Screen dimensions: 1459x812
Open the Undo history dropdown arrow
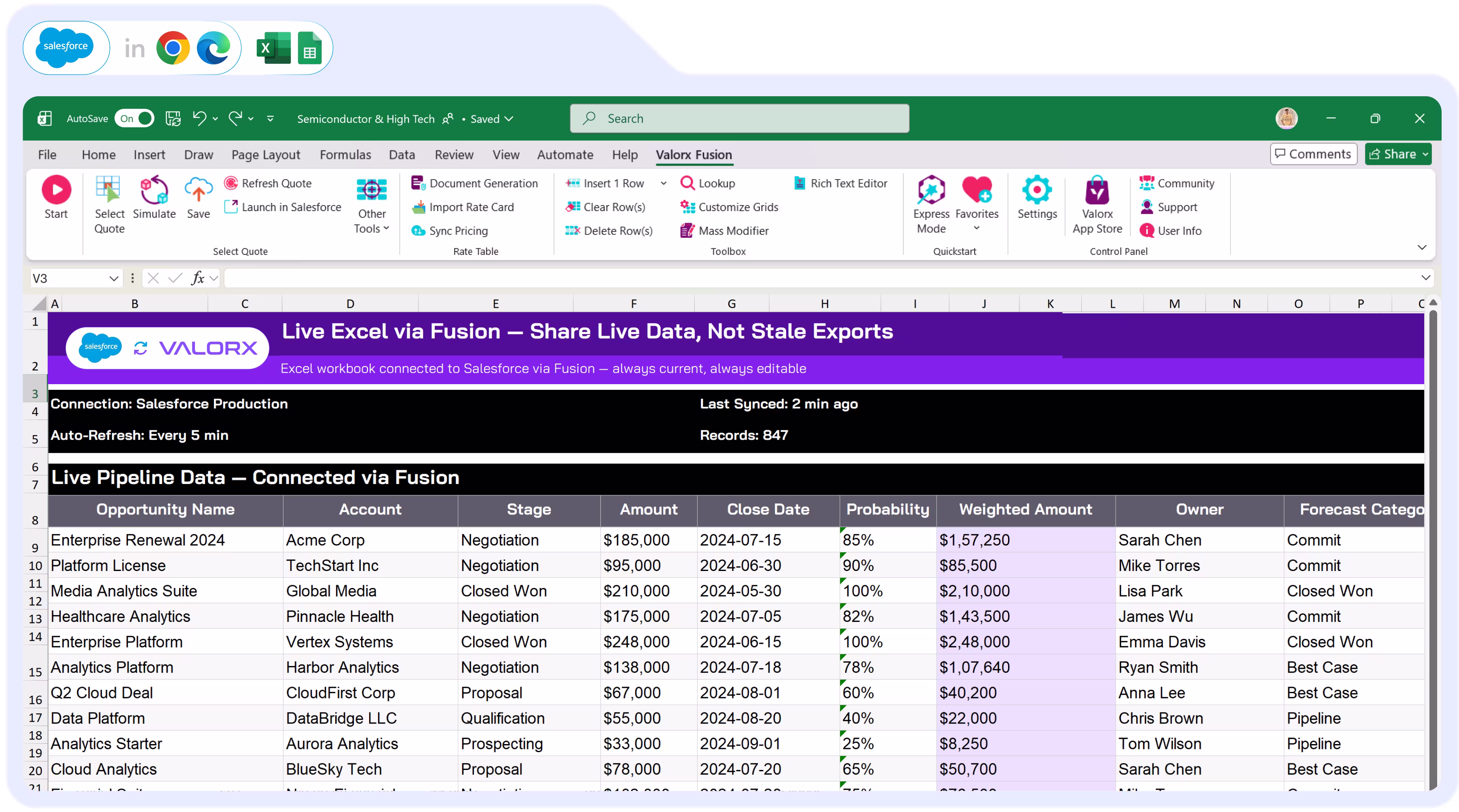(215, 119)
